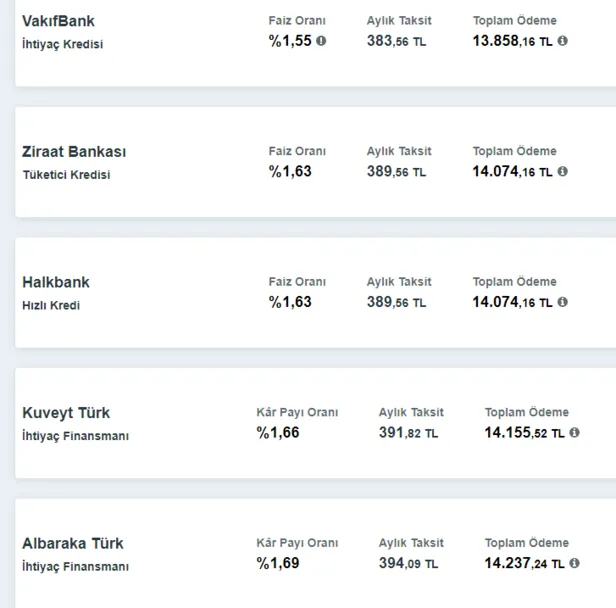Open the info icon beside VakıfBank's 13.858,16 TL total
The height and width of the screenshot is (608, 616).
[563, 41]
